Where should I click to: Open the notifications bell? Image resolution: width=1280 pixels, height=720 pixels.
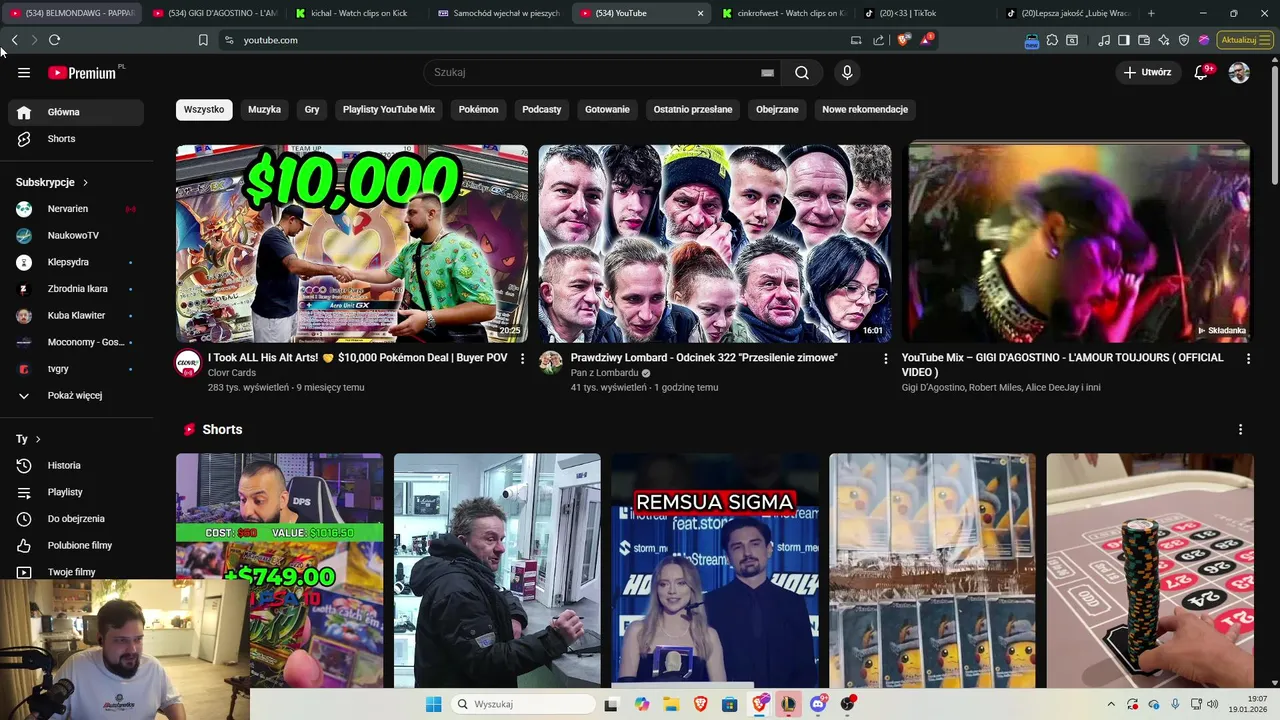pyautogui.click(x=1202, y=72)
